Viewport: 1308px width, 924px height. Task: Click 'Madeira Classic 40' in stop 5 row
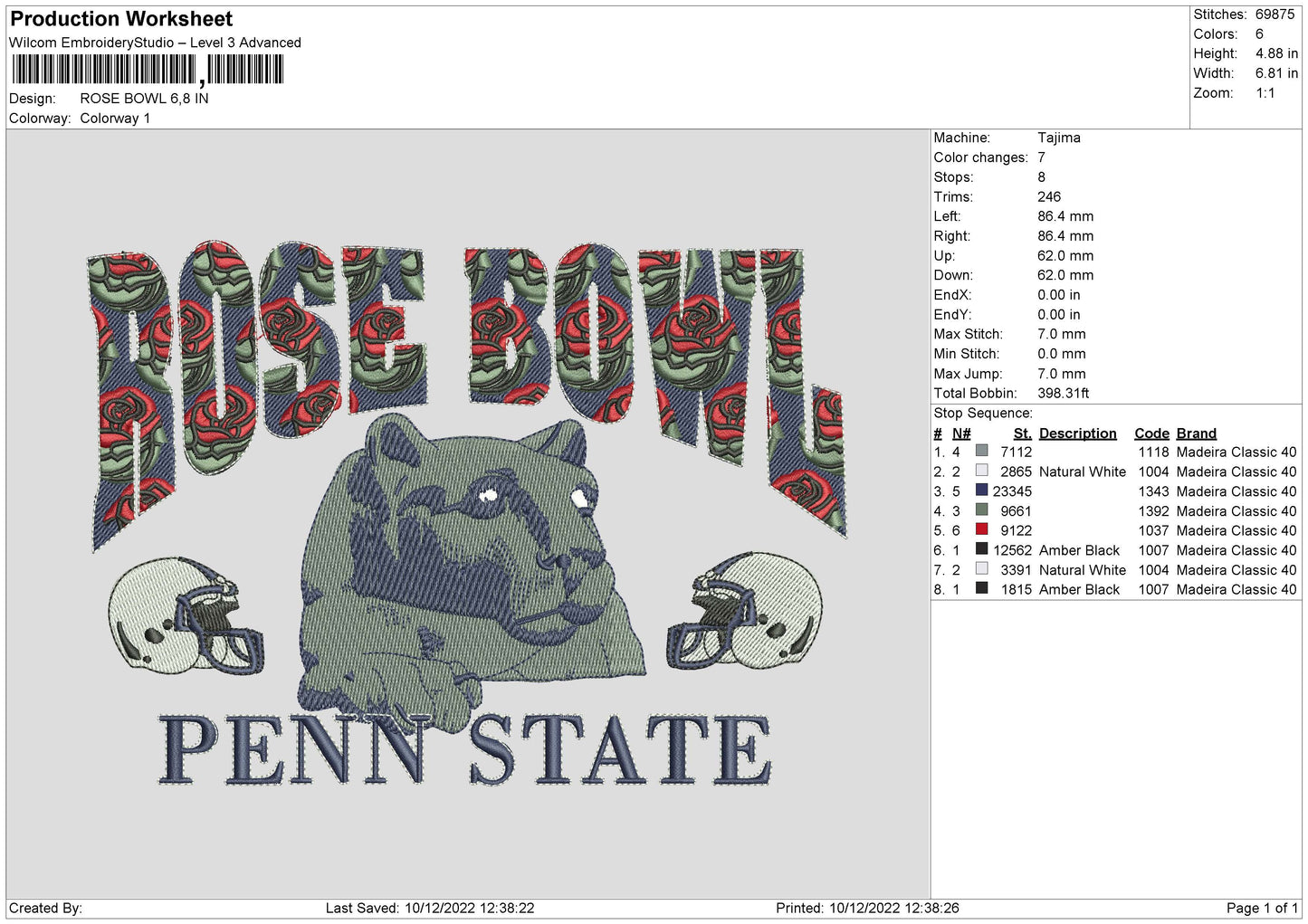(x=1236, y=530)
